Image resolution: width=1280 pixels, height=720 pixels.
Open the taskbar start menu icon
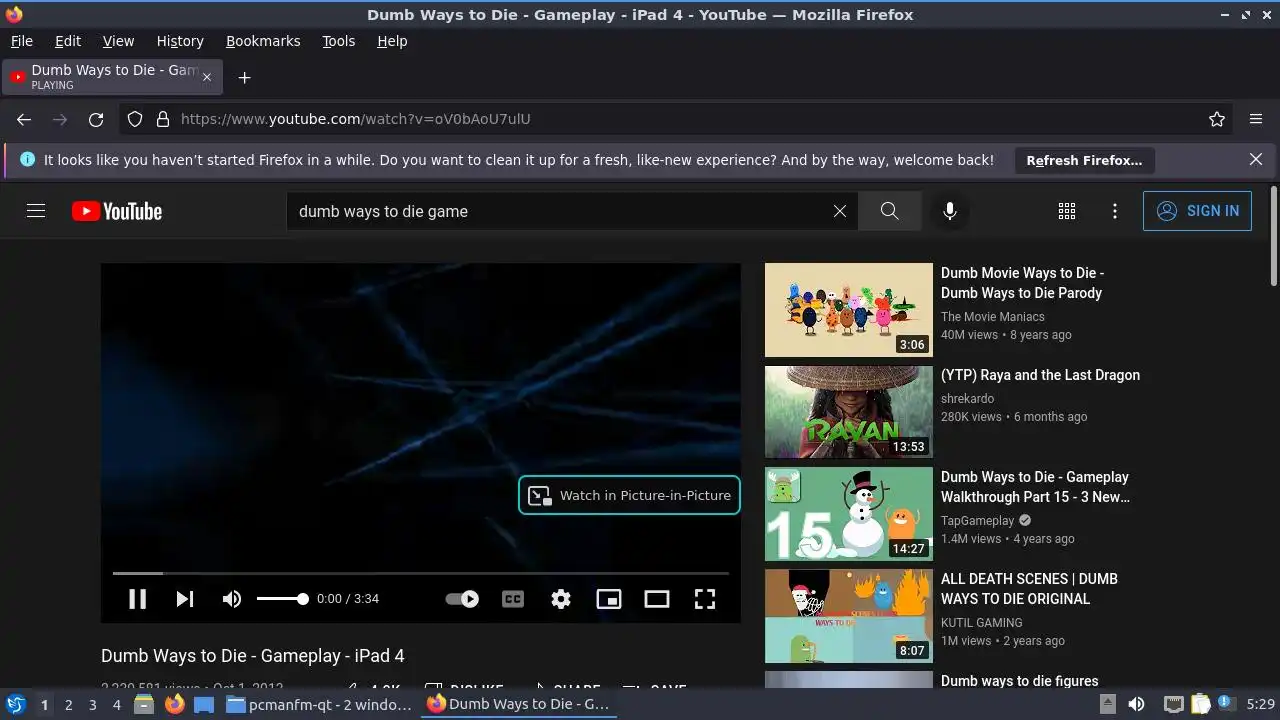(x=15, y=704)
